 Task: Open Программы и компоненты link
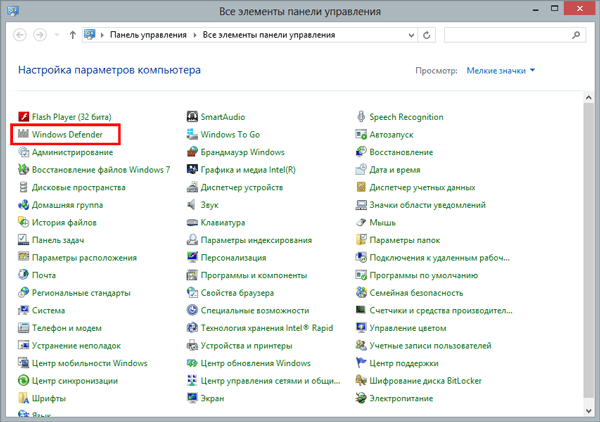tap(254, 275)
